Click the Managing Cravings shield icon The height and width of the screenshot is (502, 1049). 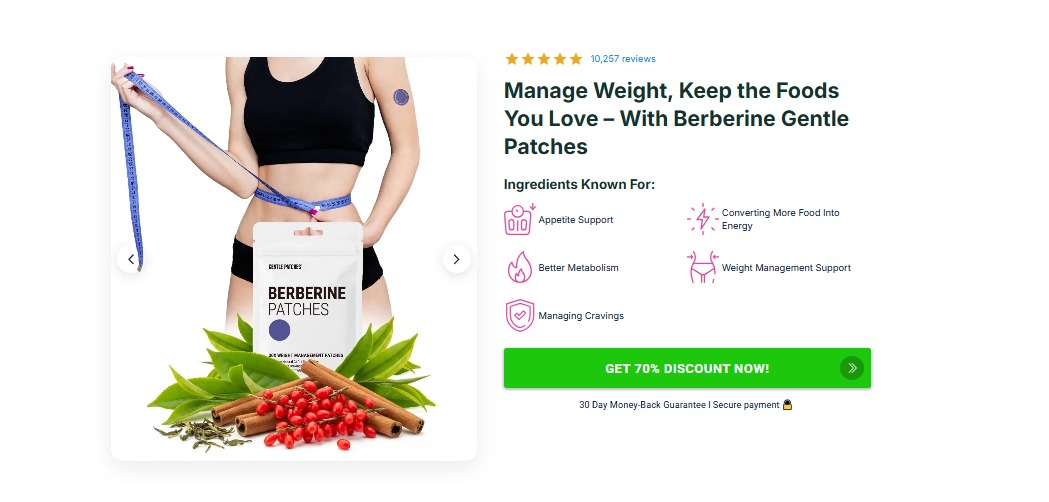pos(520,316)
